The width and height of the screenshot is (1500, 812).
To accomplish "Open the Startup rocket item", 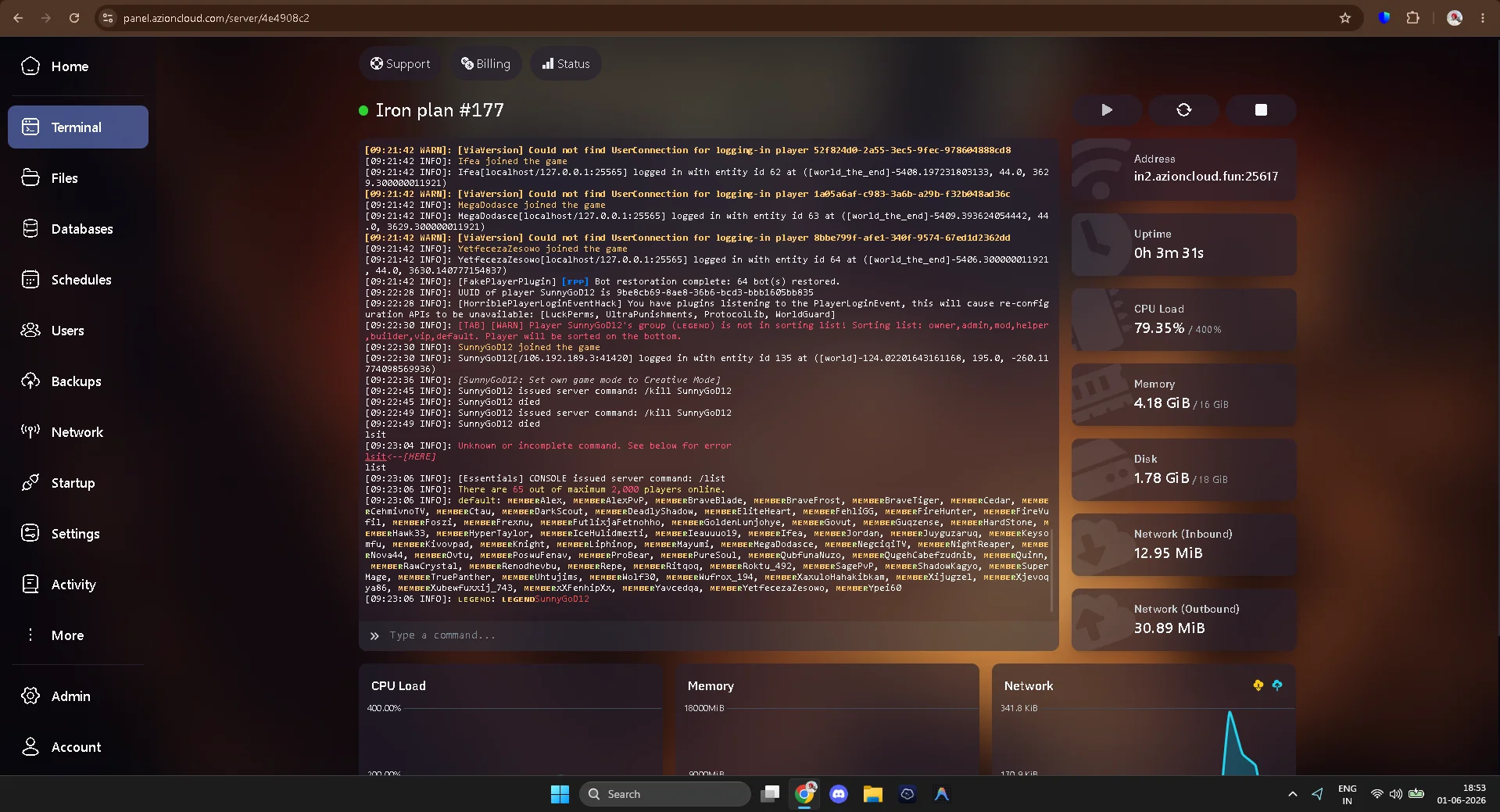I will (77, 483).
